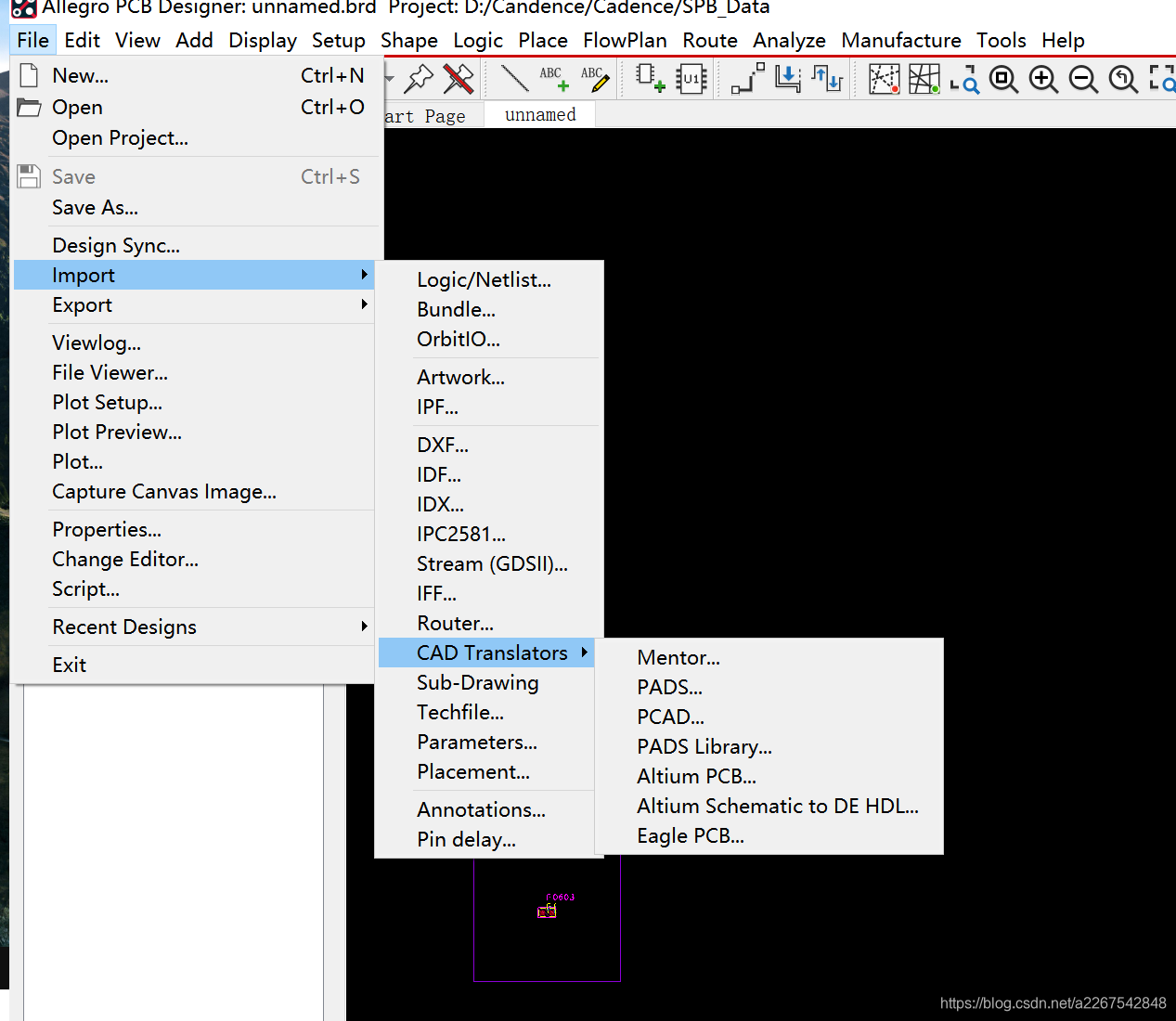1176x1021 pixels.
Task: Click the Save floppy disk icon
Action: click(30, 176)
